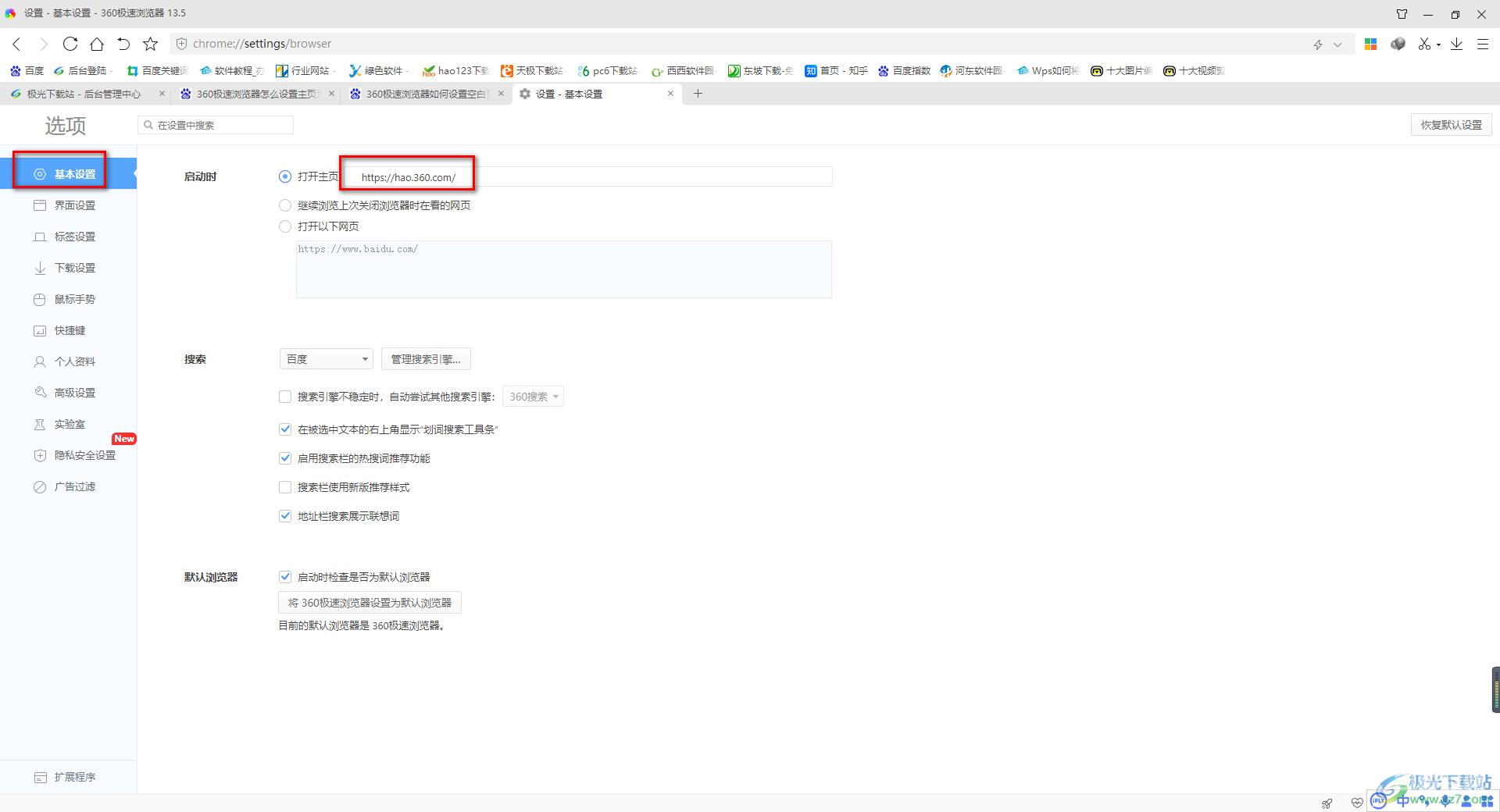Click the homepage URL field hao.360.com

[588, 177]
